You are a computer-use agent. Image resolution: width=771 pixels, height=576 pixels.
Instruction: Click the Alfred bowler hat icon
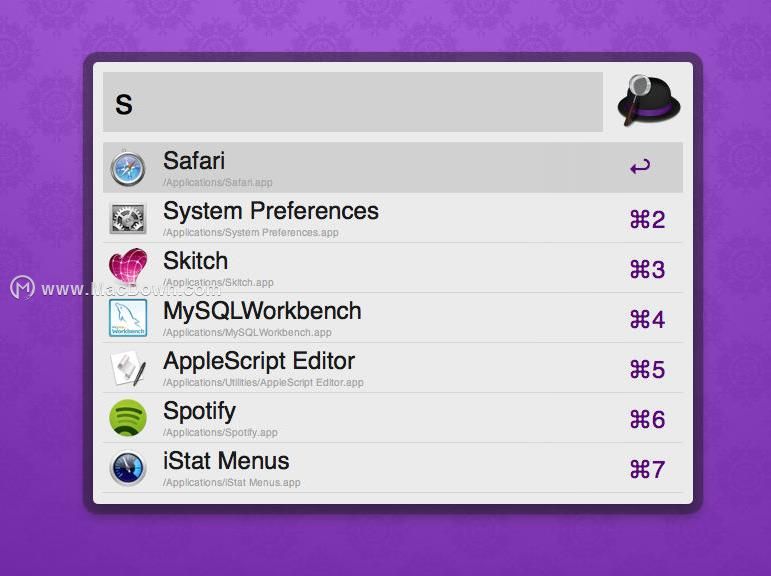click(649, 100)
